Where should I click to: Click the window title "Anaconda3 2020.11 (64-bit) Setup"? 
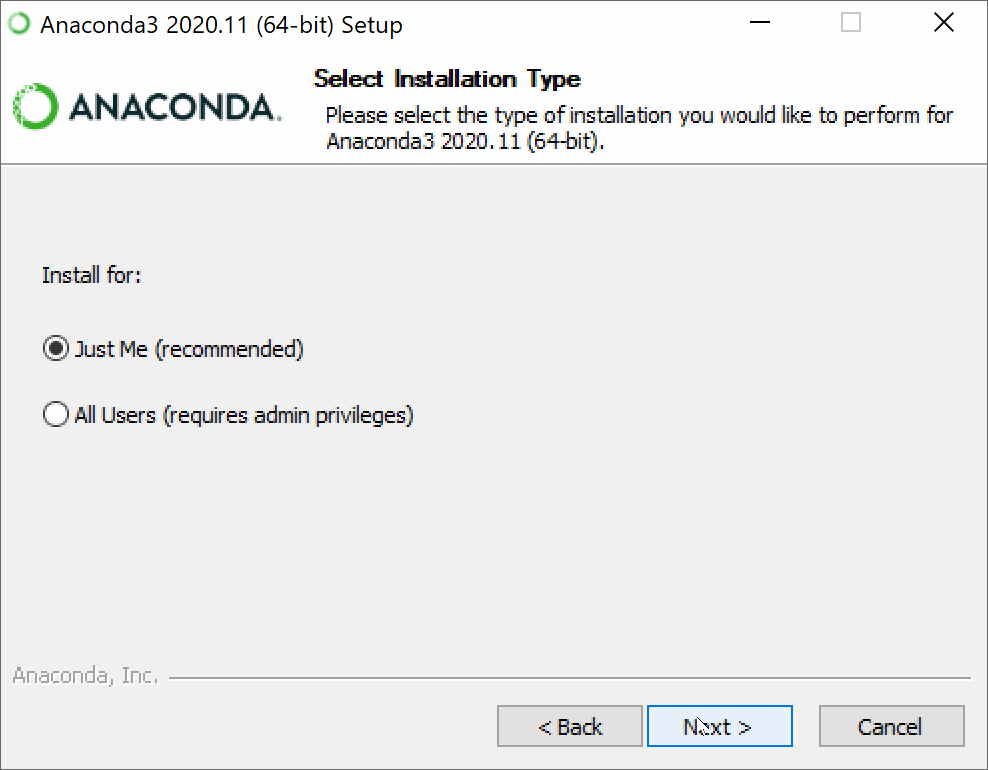click(221, 25)
